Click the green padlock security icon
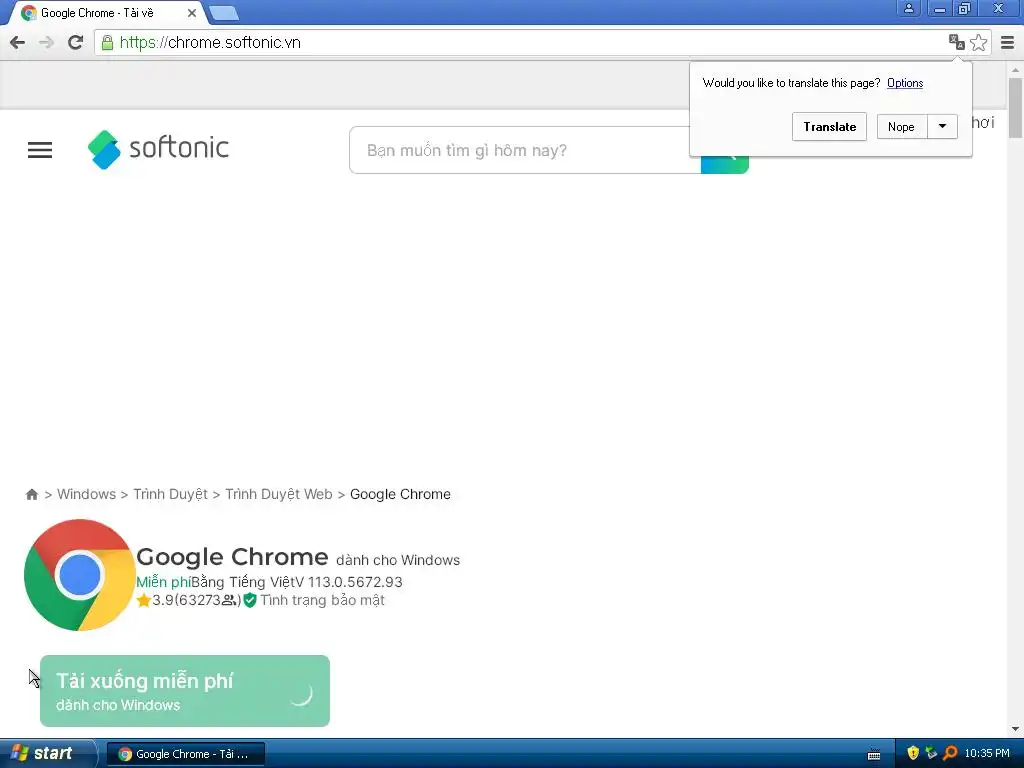 107,43
